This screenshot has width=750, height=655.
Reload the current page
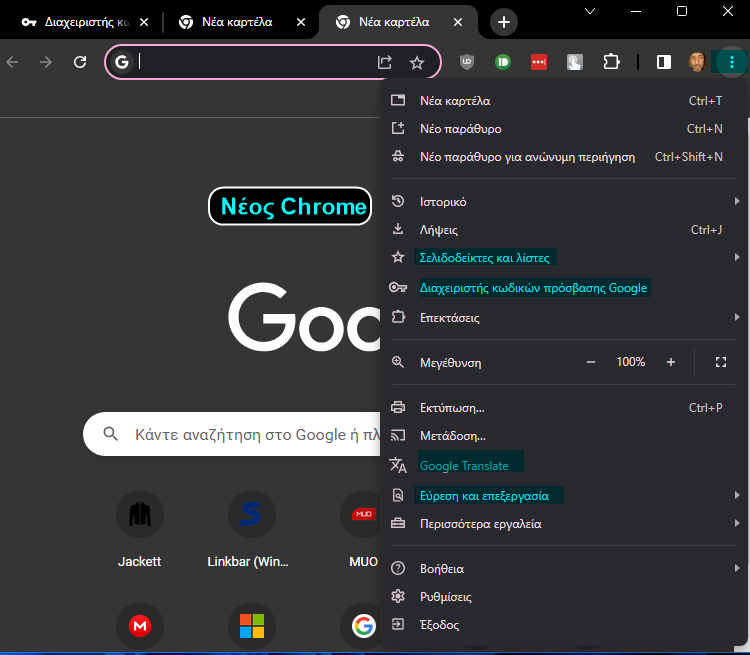[80, 62]
